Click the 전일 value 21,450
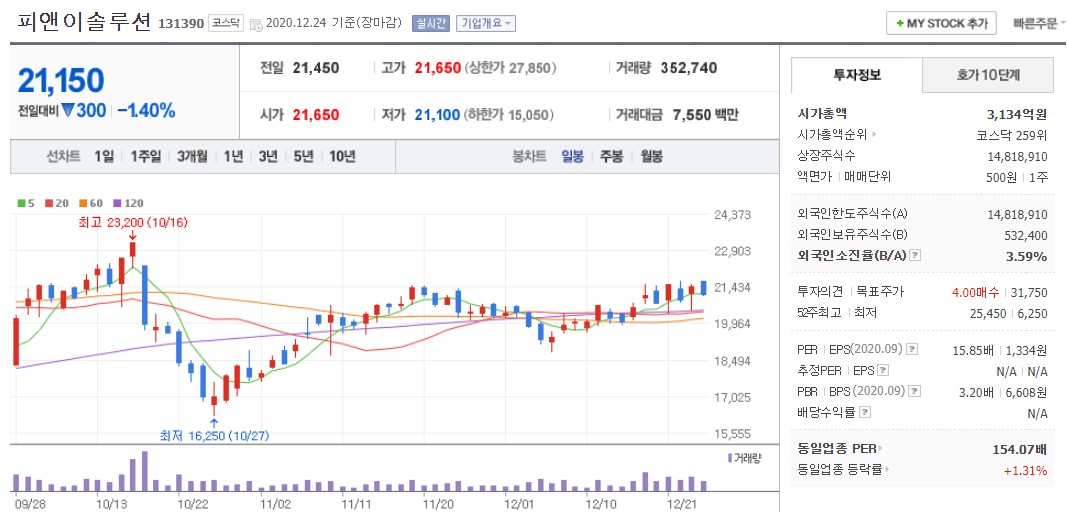 point(316,68)
